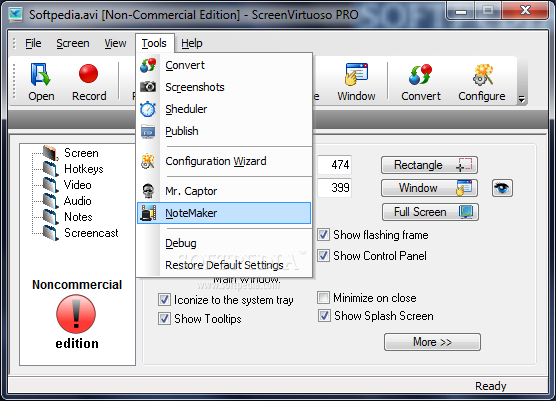Select Screencast in the settings tree

[91, 233]
